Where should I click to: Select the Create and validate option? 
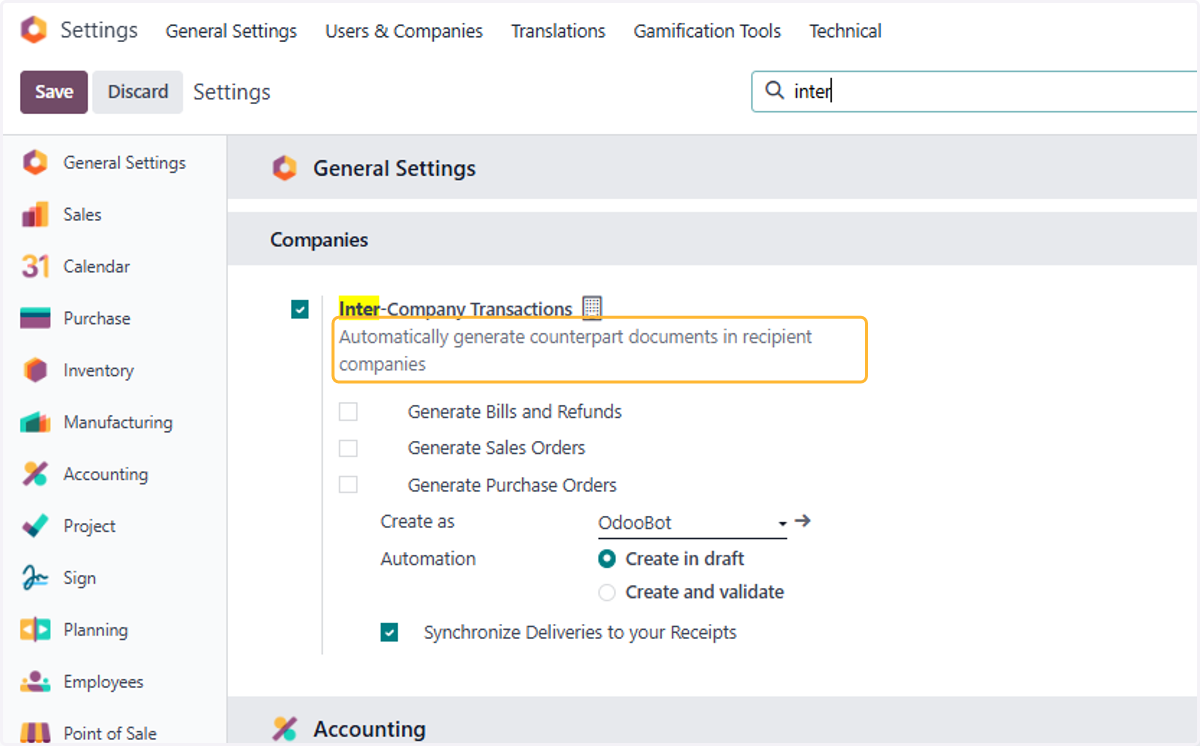click(607, 592)
